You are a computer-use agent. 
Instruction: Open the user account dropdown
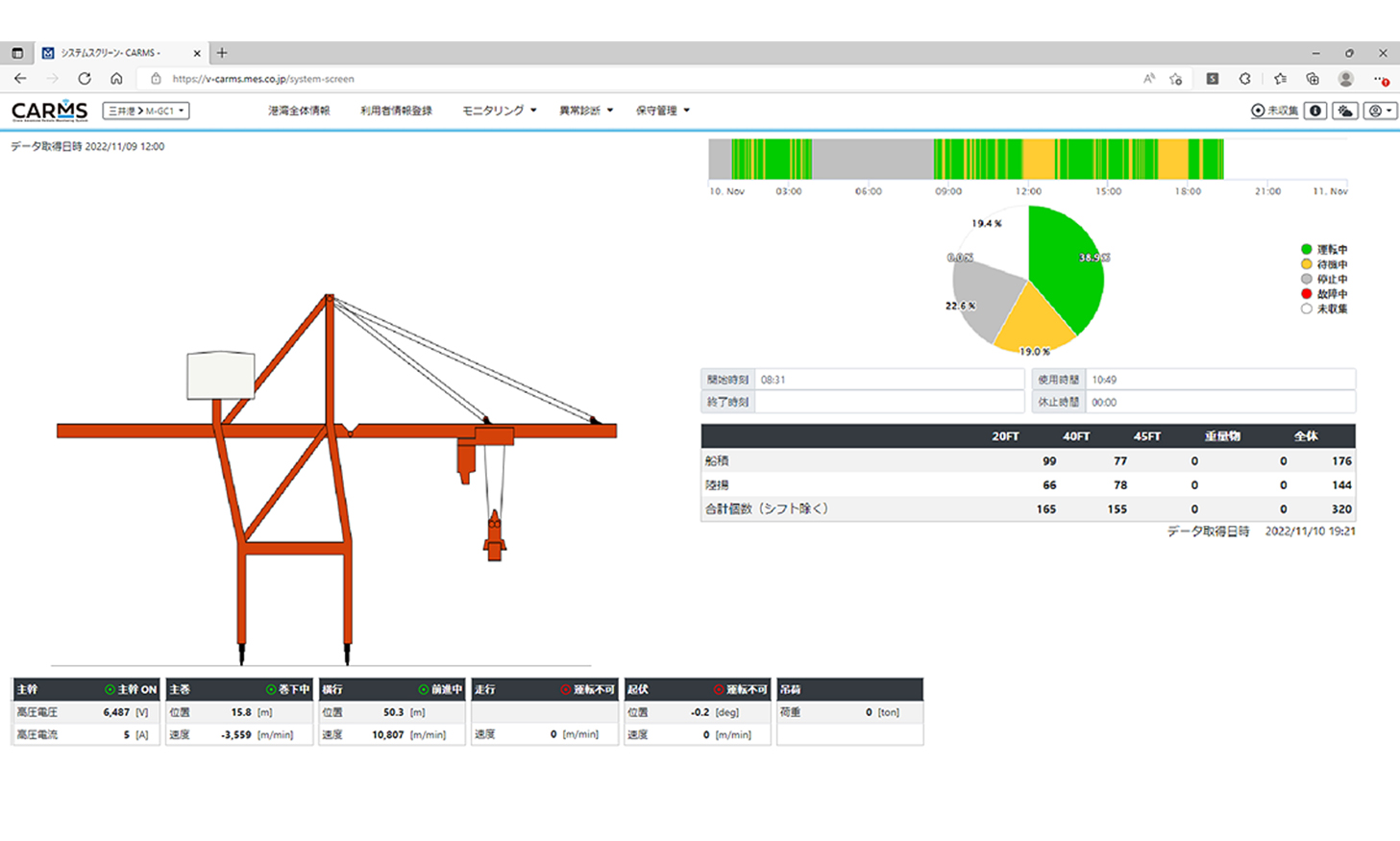click(1380, 111)
